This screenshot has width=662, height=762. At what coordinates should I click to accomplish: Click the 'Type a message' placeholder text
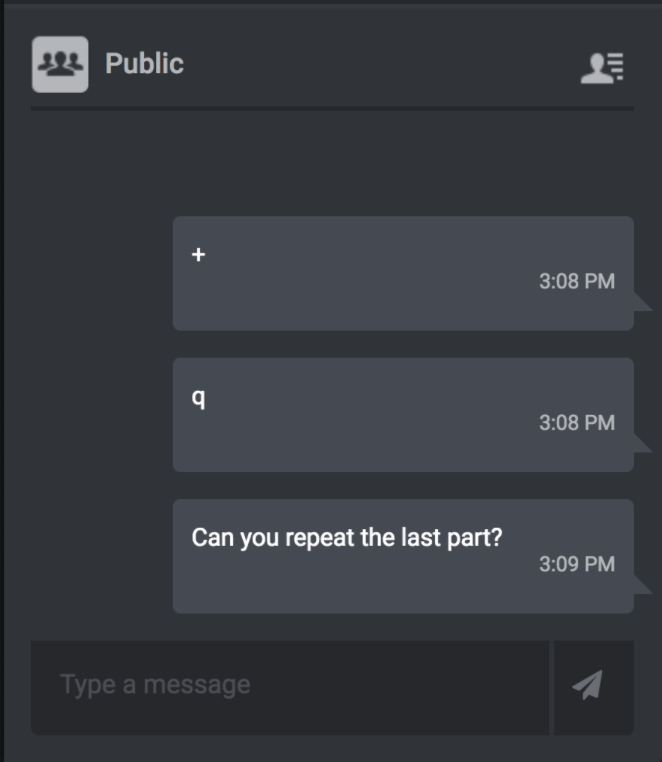pyautogui.click(x=155, y=685)
